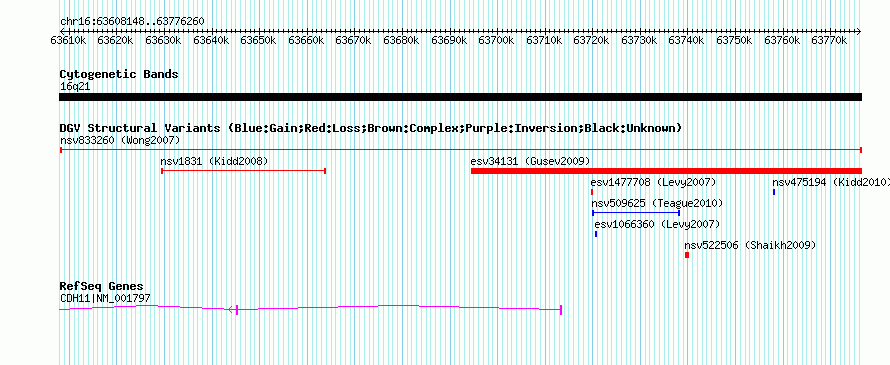Open variant nsv475194 (Kidd2010) label
Viewport: 890px width, 365px height.
coord(831,182)
